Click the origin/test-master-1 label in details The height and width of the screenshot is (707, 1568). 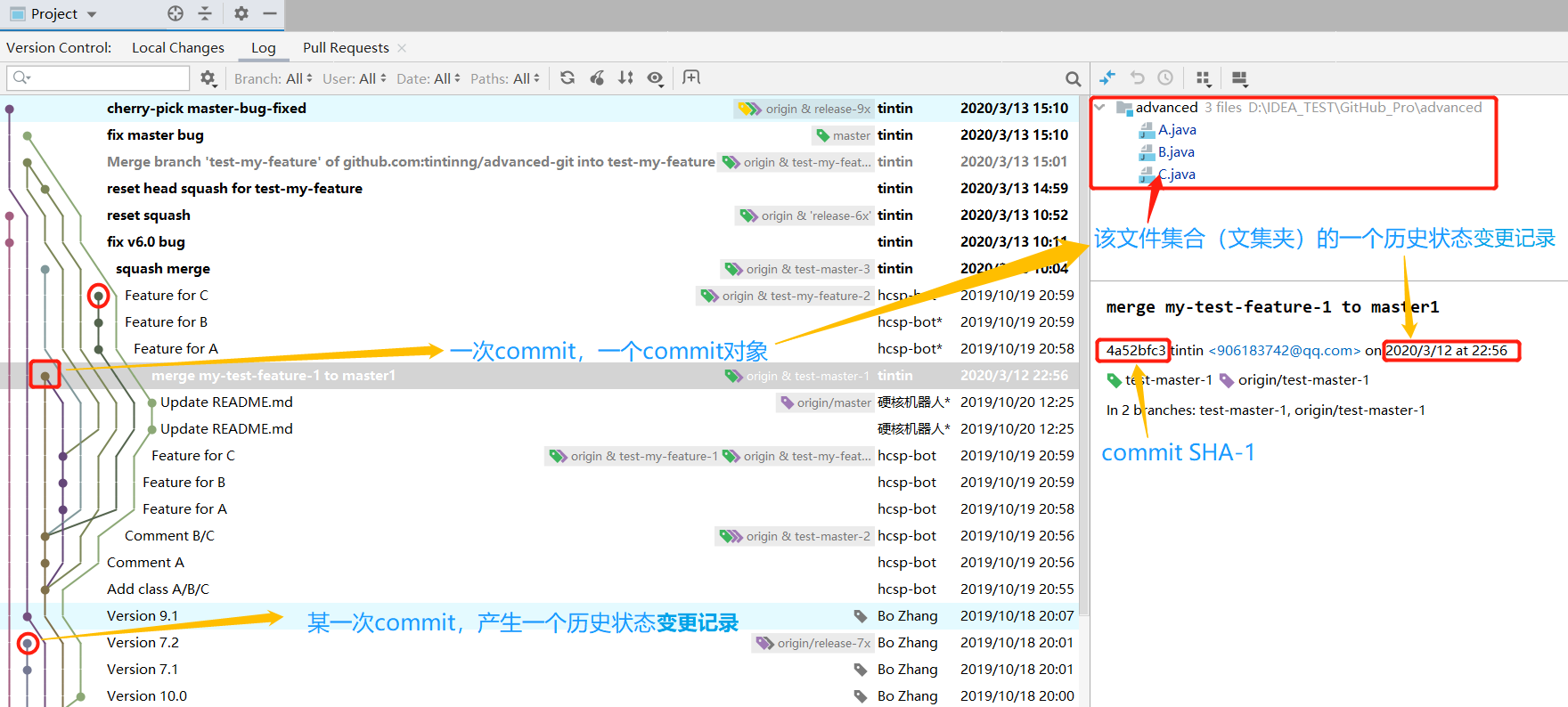tap(1303, 380)
